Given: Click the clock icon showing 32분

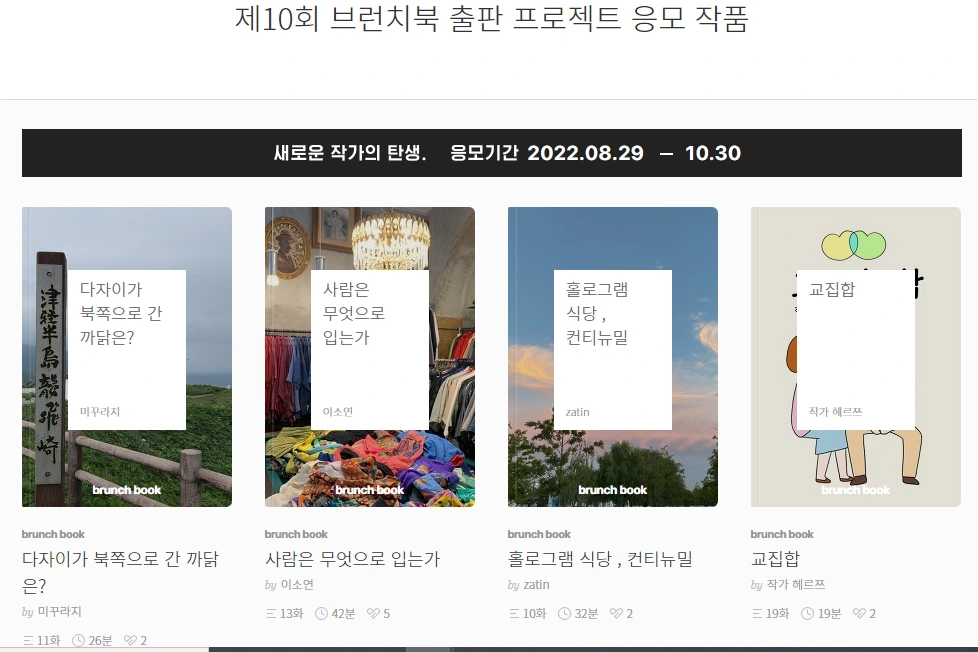Looking at the screenshot, I should pos(564,613).
